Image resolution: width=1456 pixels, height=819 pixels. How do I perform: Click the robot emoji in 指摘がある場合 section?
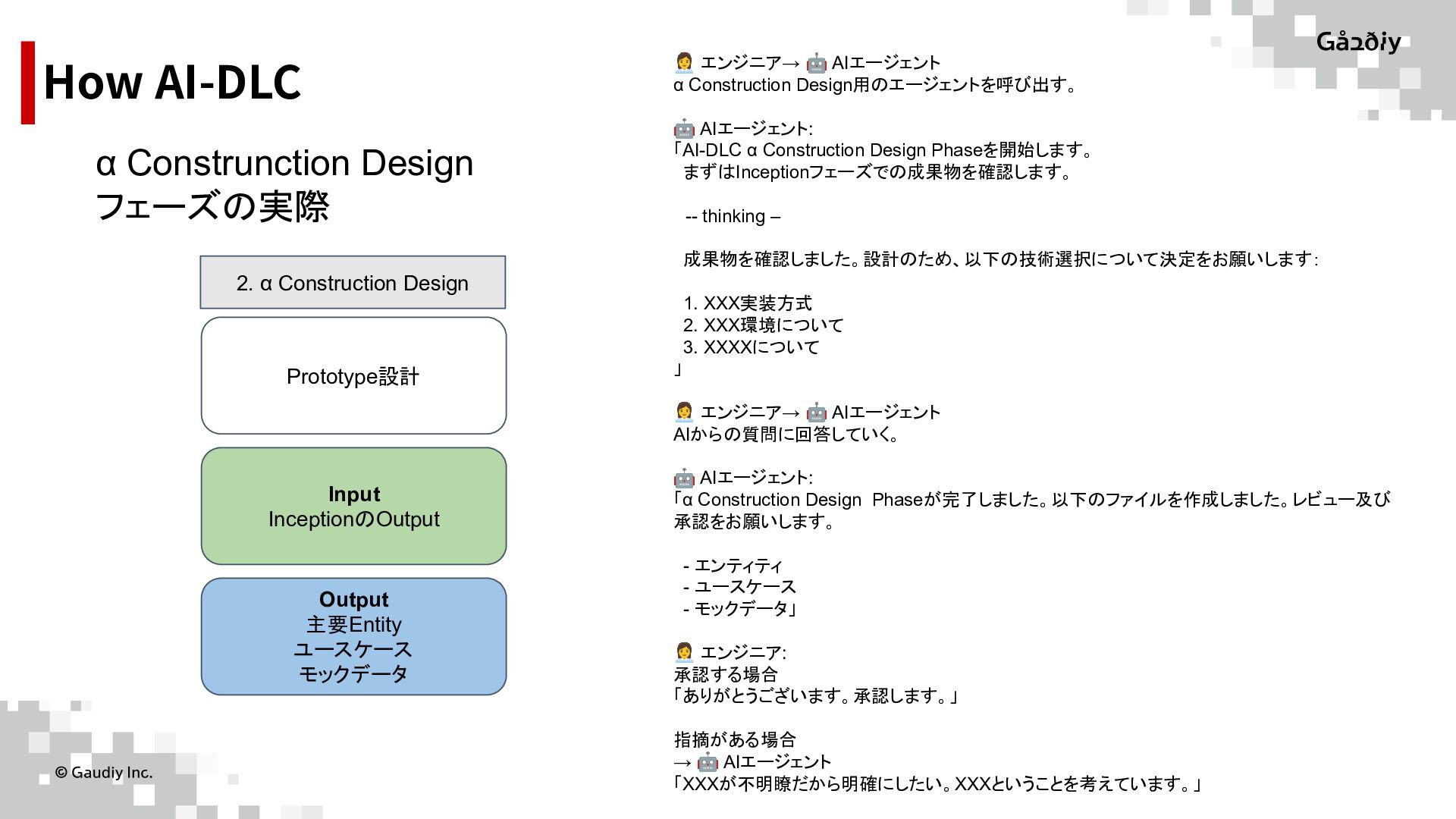707,762
